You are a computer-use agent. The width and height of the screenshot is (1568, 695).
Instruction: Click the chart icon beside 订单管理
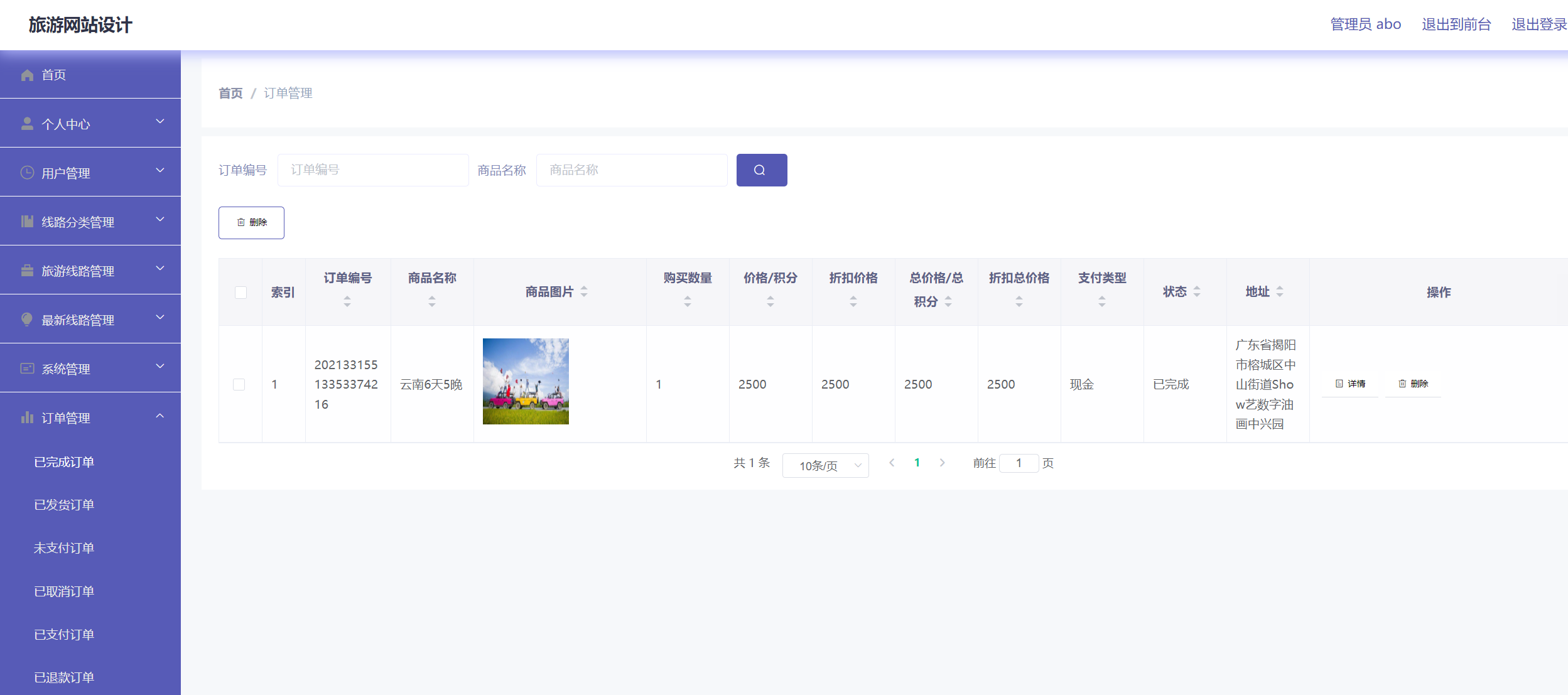[26, 417]
